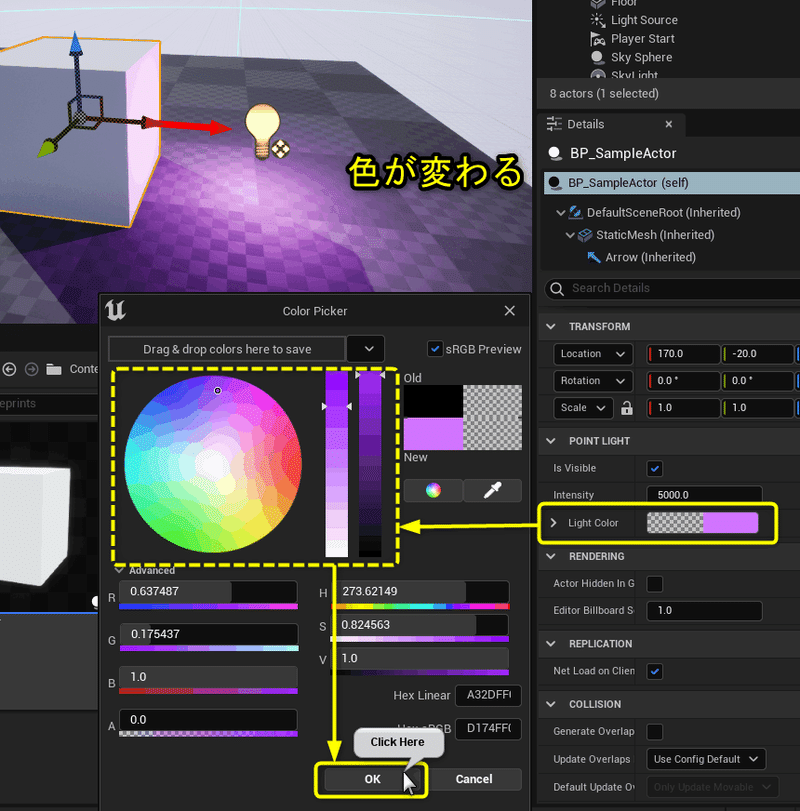Disable the Net Load on Client checkbox
Screen dimensions: 800x811
coord(654,671)
